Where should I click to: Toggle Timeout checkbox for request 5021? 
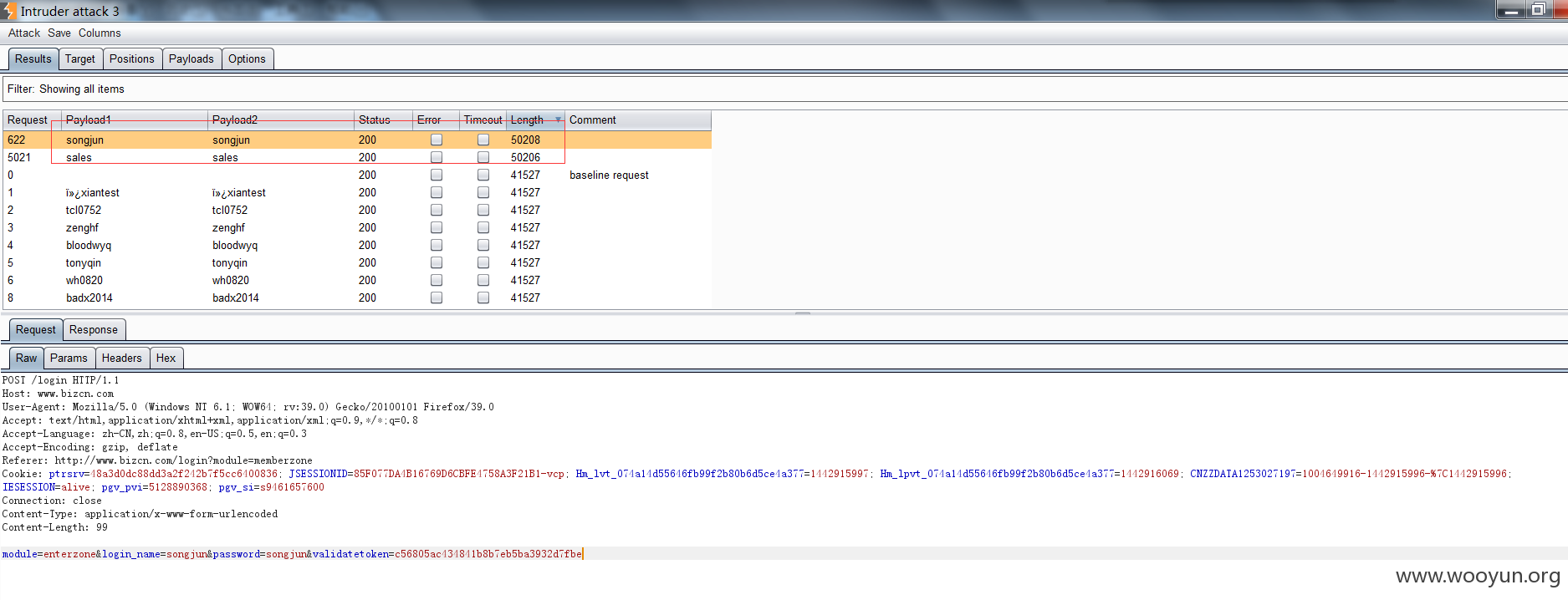click(483, 157)
